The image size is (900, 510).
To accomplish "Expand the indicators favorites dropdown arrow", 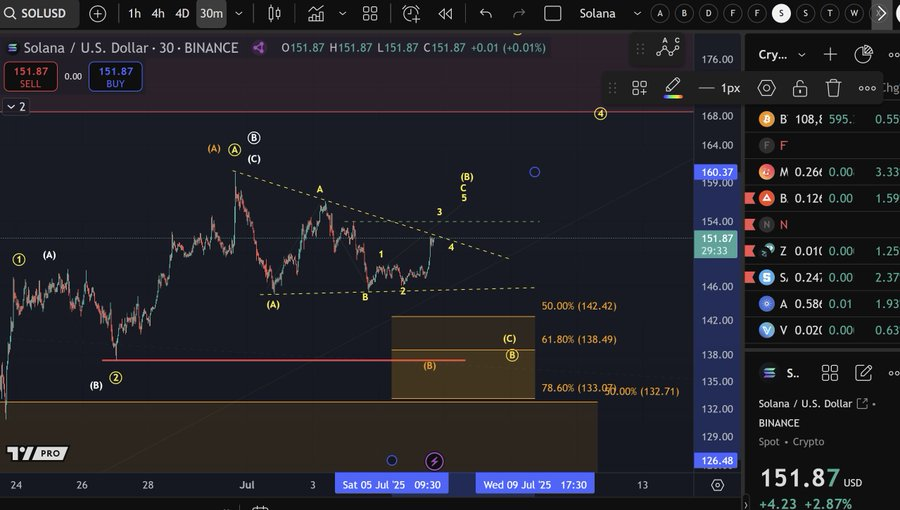I will 343,13.
